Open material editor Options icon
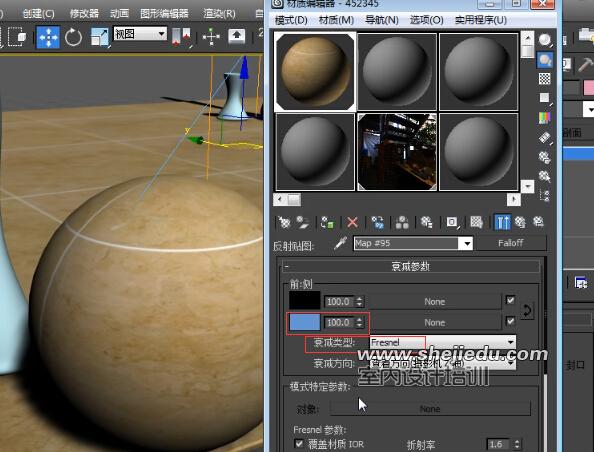This screenshot has width=594, height=452. pyautogui.click(x=544, y=157)
